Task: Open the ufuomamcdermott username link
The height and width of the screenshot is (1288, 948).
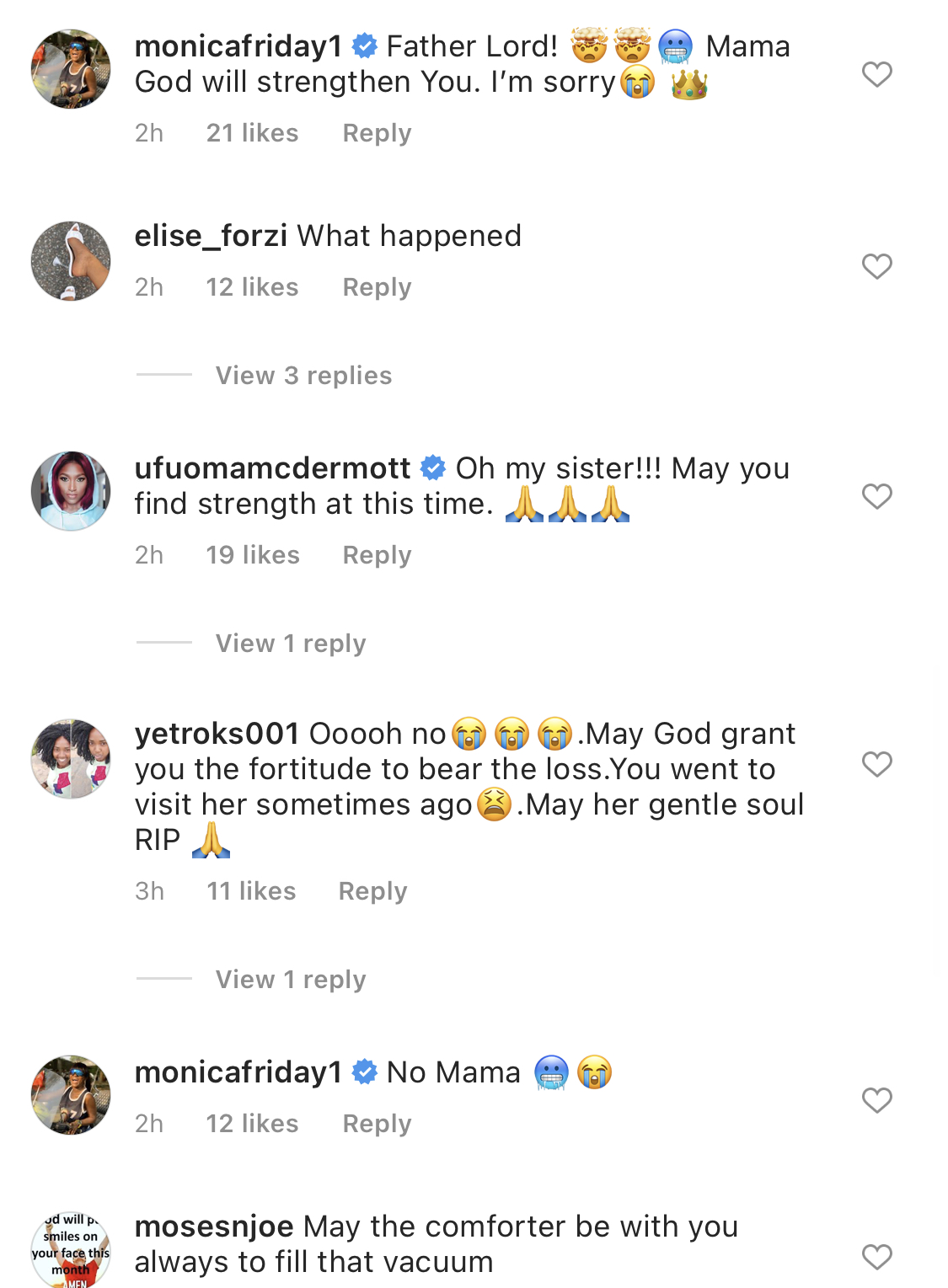Action: 273,468
